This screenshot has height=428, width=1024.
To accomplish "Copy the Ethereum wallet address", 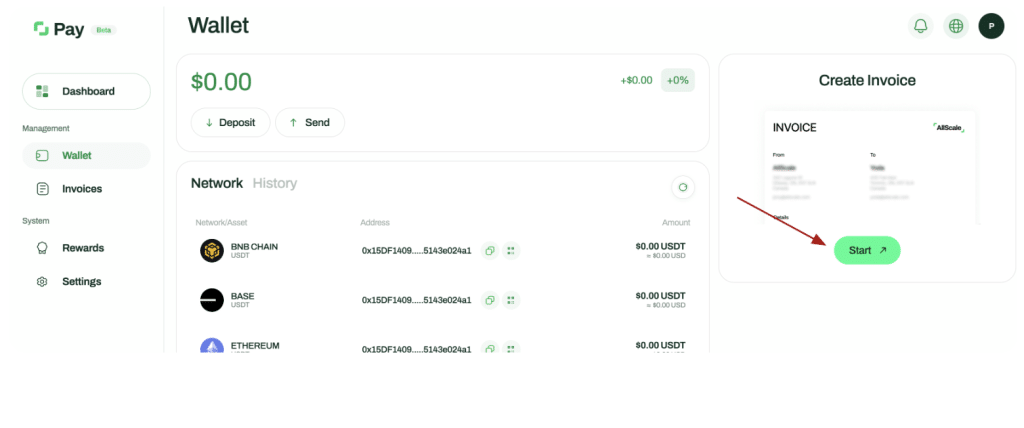I will click(x=490, y=347).
